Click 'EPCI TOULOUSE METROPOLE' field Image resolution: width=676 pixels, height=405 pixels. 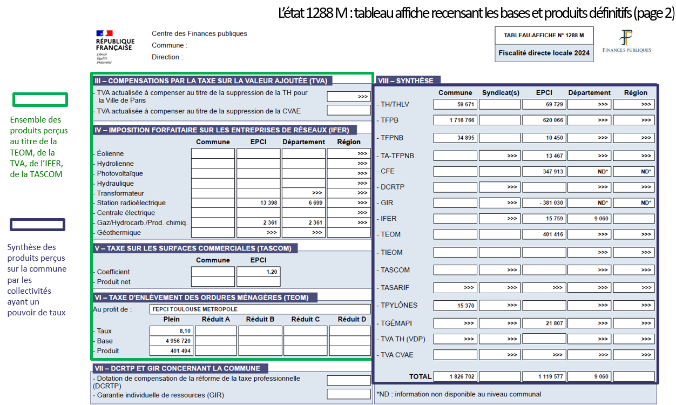(260, 309)
